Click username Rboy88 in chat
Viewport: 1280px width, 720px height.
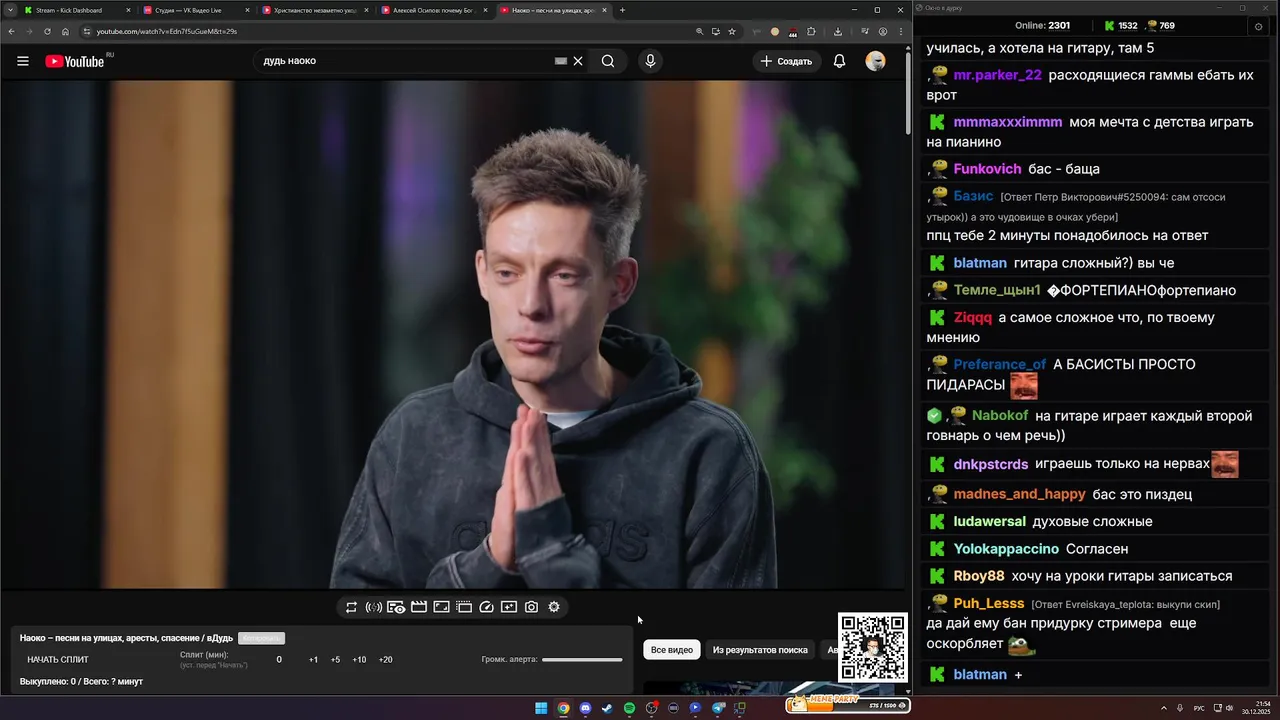979,576
